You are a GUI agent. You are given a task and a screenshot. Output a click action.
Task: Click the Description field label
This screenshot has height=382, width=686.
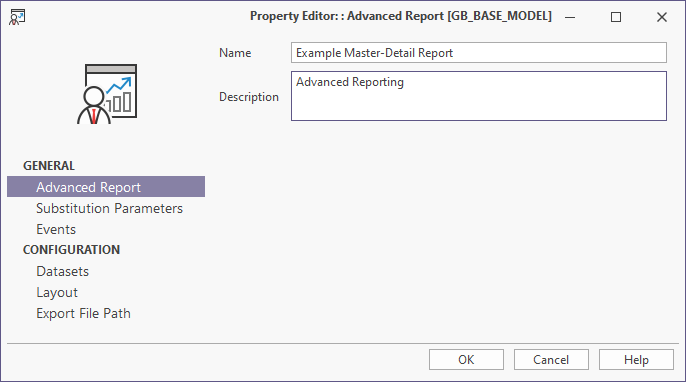(x=248, y=97)
